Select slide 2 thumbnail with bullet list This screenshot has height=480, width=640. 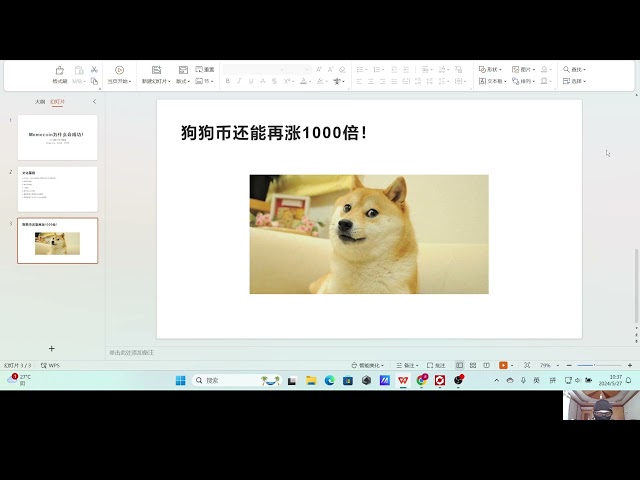click(58, 189)
